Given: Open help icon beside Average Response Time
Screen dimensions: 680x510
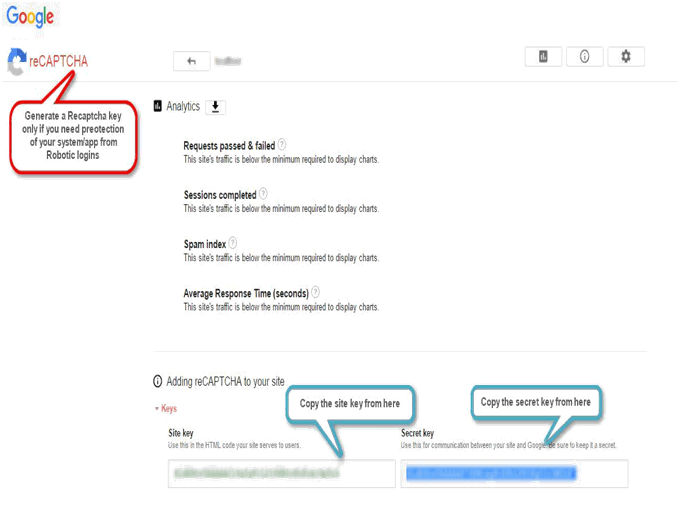Looking at the screenshot, I should (316, 292).
